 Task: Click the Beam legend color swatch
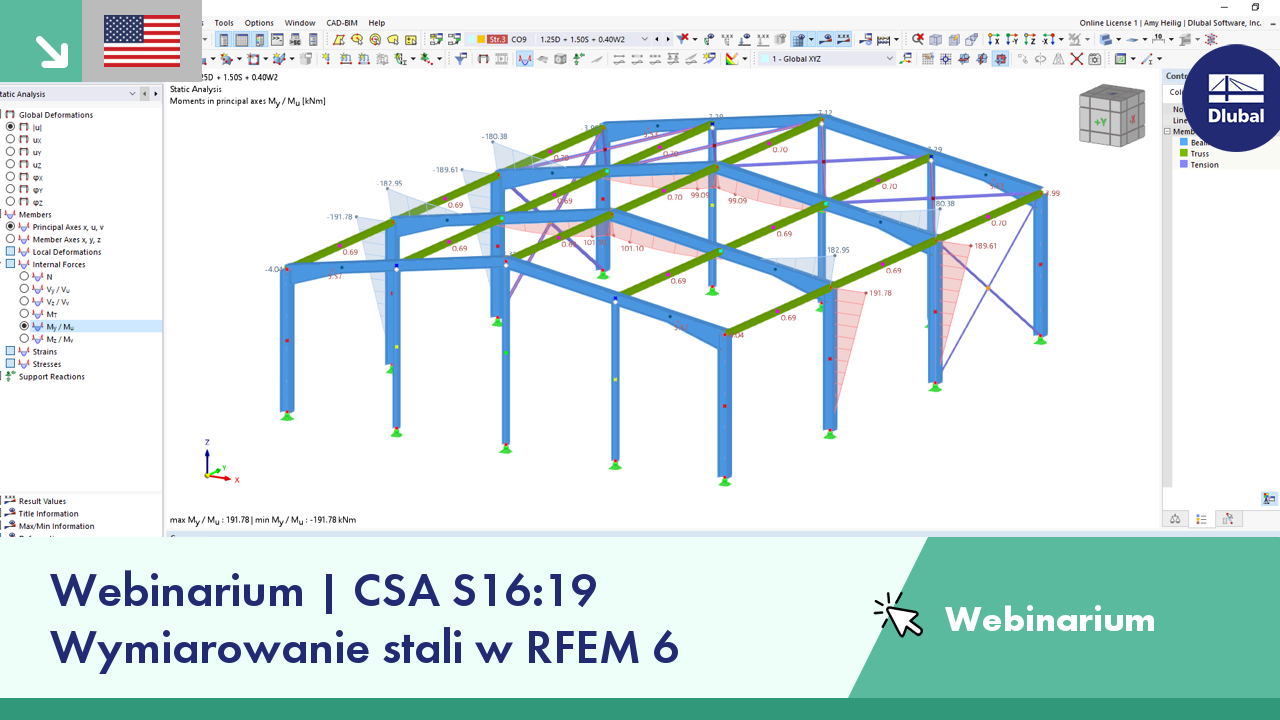(1184, 143)
